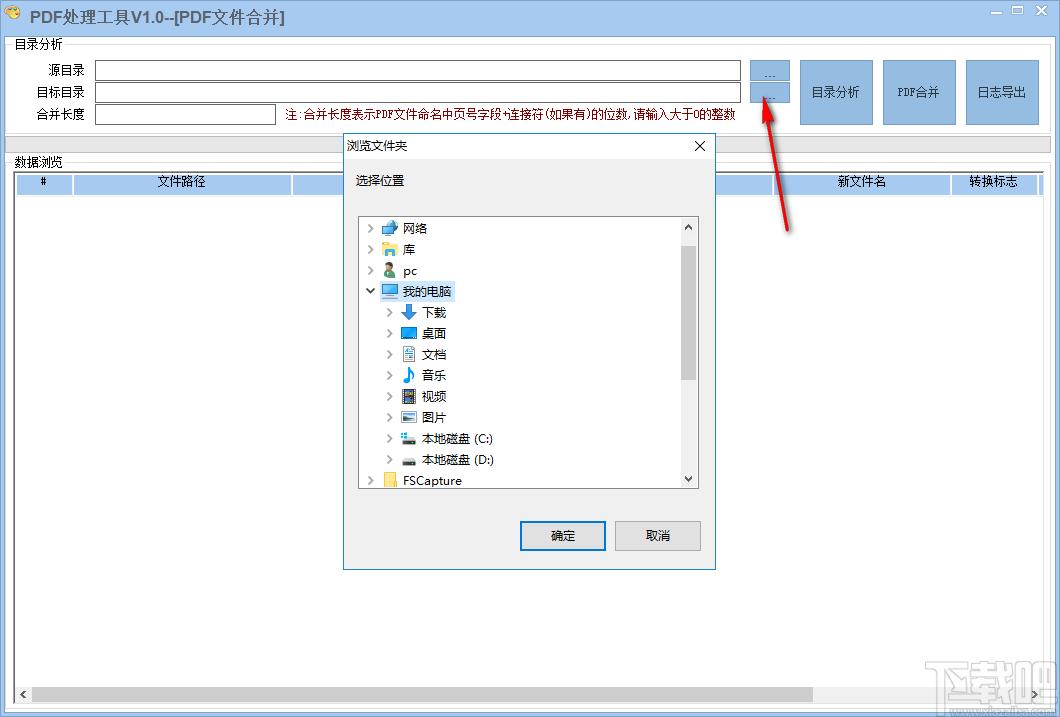Select the 视频 folder
1060x717 pixels.
coord(434,396)
